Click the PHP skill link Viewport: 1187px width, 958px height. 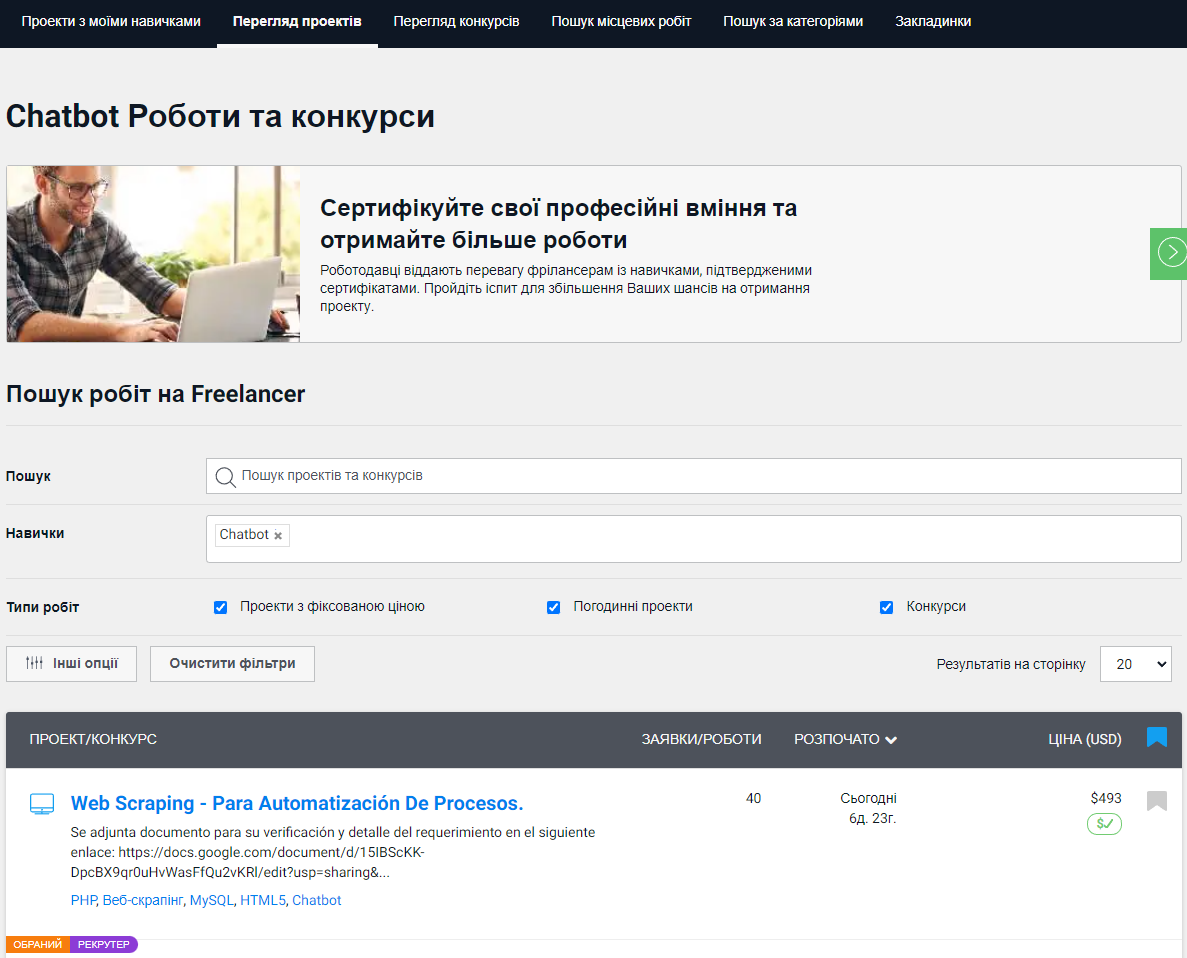[83, 900]
